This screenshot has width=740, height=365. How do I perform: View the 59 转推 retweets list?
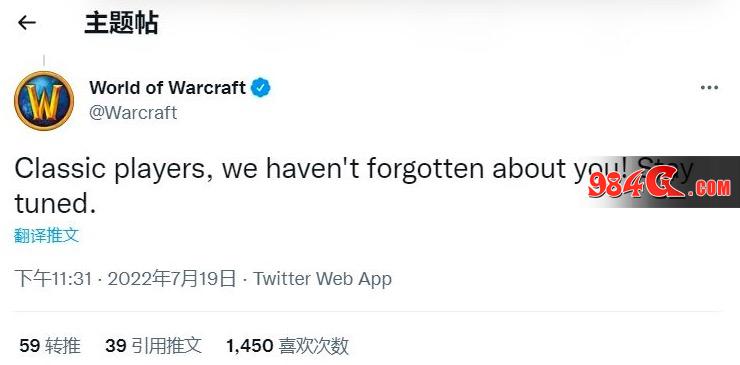coord(50,346)
